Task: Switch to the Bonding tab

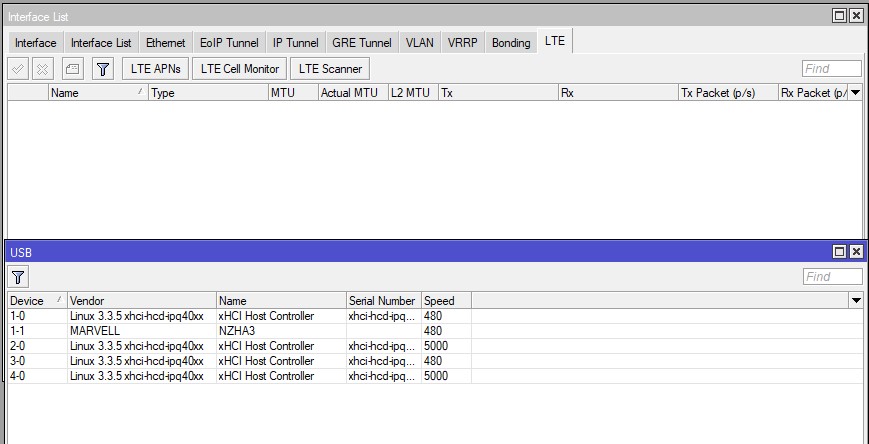Action: (x=511, y=43)
